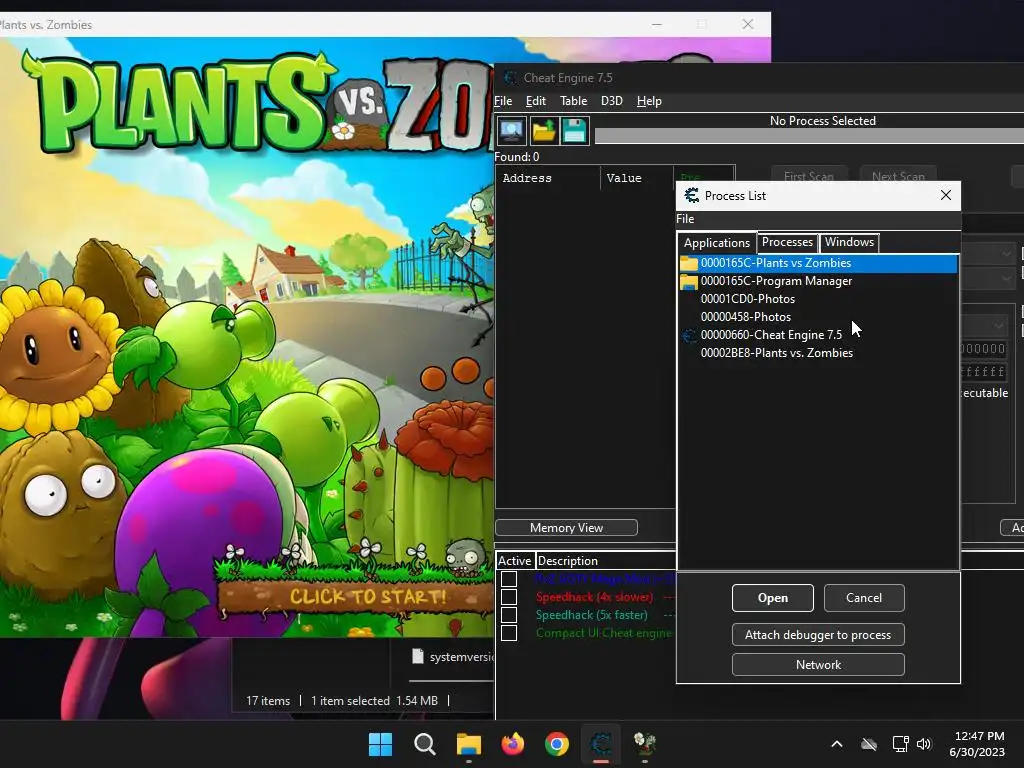Click the Open button

[x=773, y=598]
